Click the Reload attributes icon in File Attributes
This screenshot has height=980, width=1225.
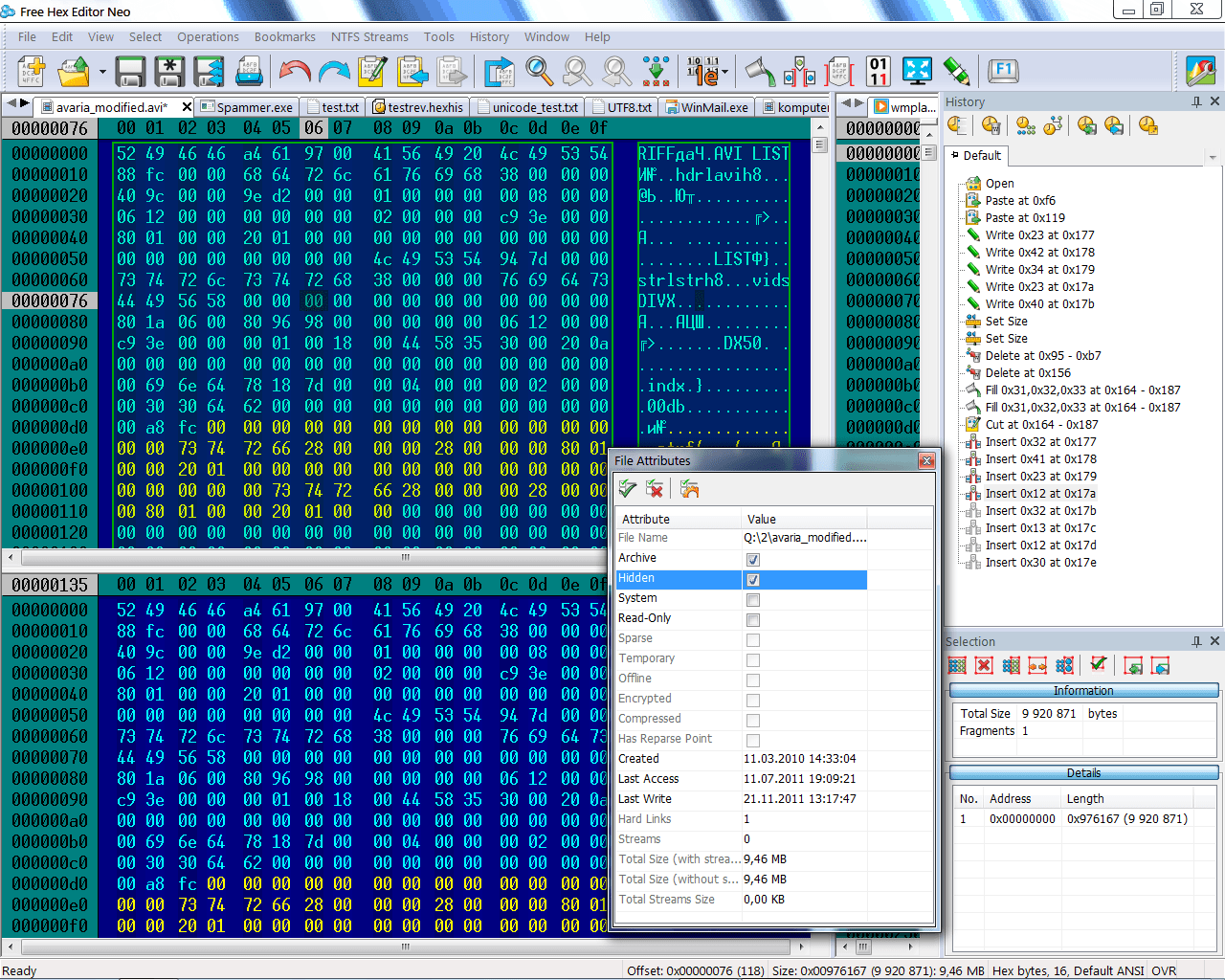click(689, 489)
